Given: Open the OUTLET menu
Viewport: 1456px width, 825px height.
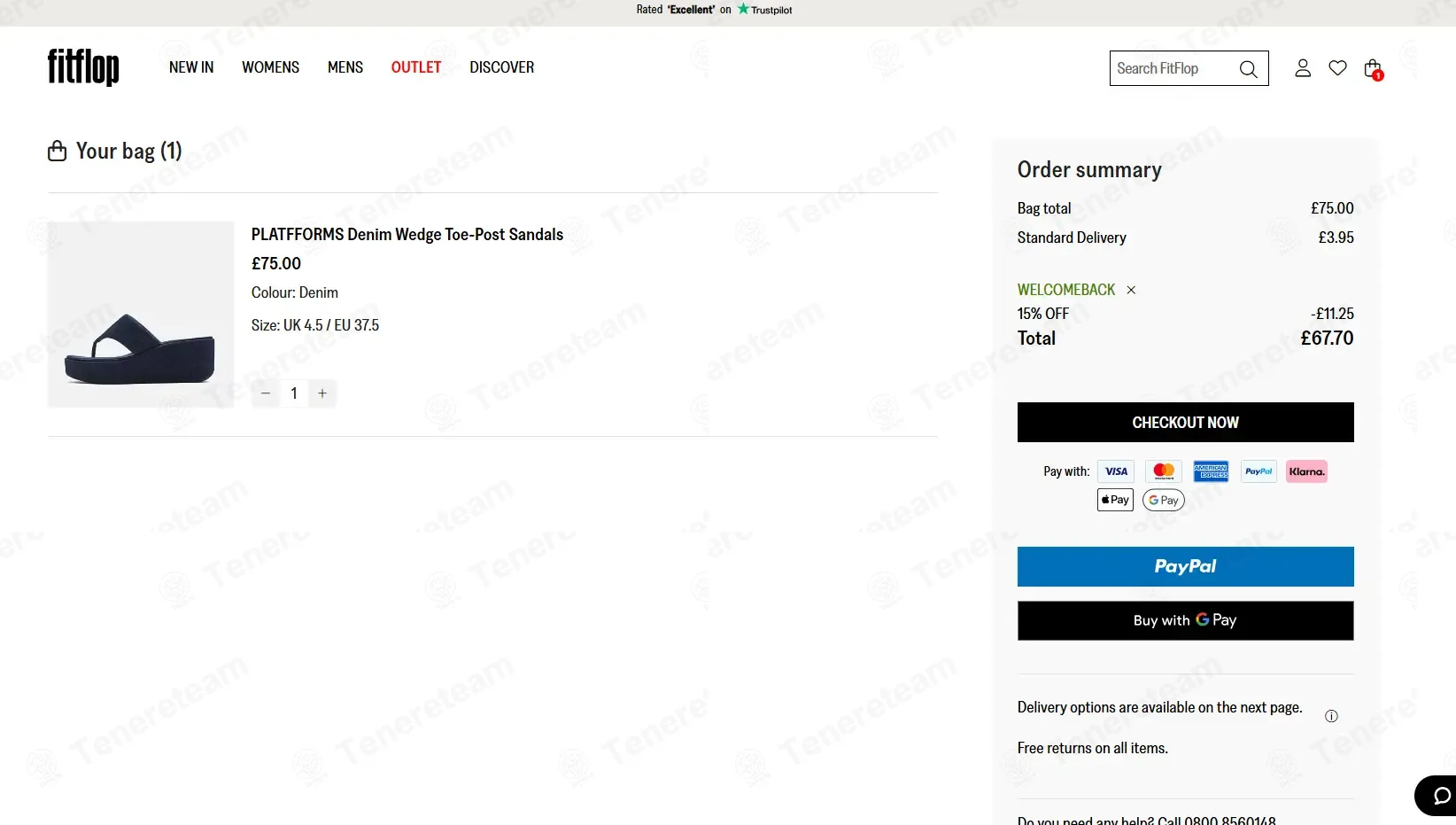Looking at the screenshot, I should tap(416, 67).
